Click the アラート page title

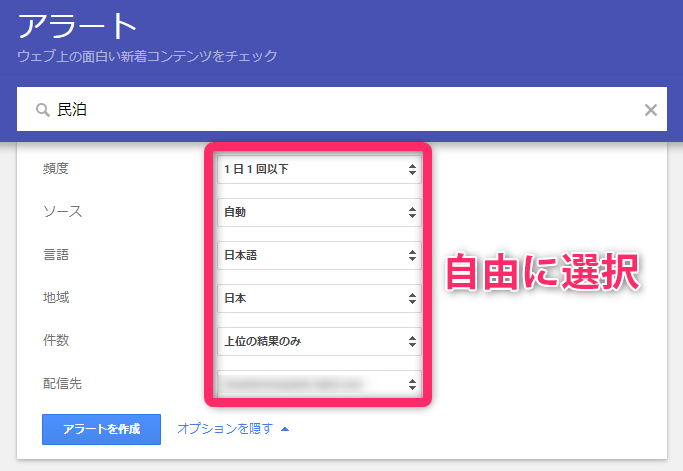(x=77, y=27)
